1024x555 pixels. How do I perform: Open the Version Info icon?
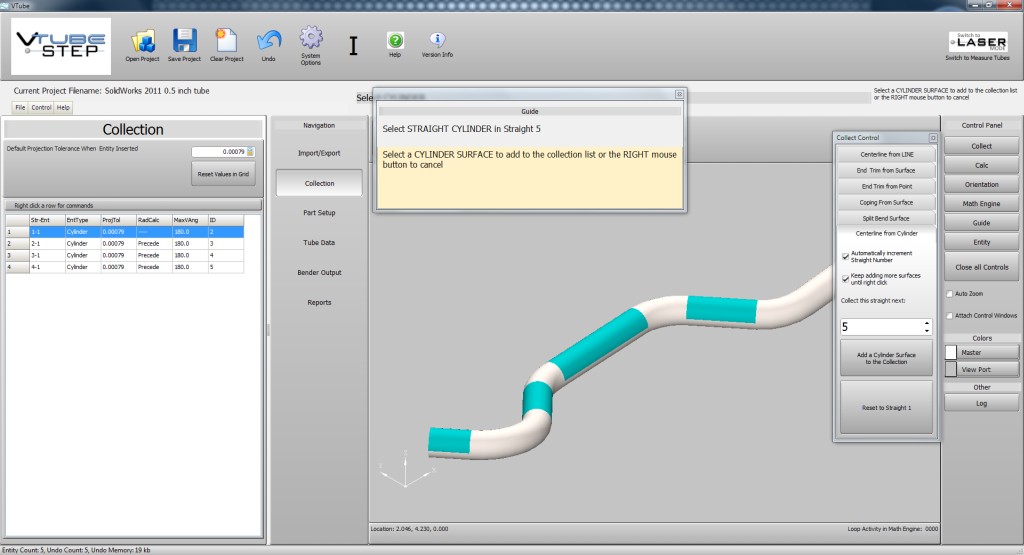(437, 40)
